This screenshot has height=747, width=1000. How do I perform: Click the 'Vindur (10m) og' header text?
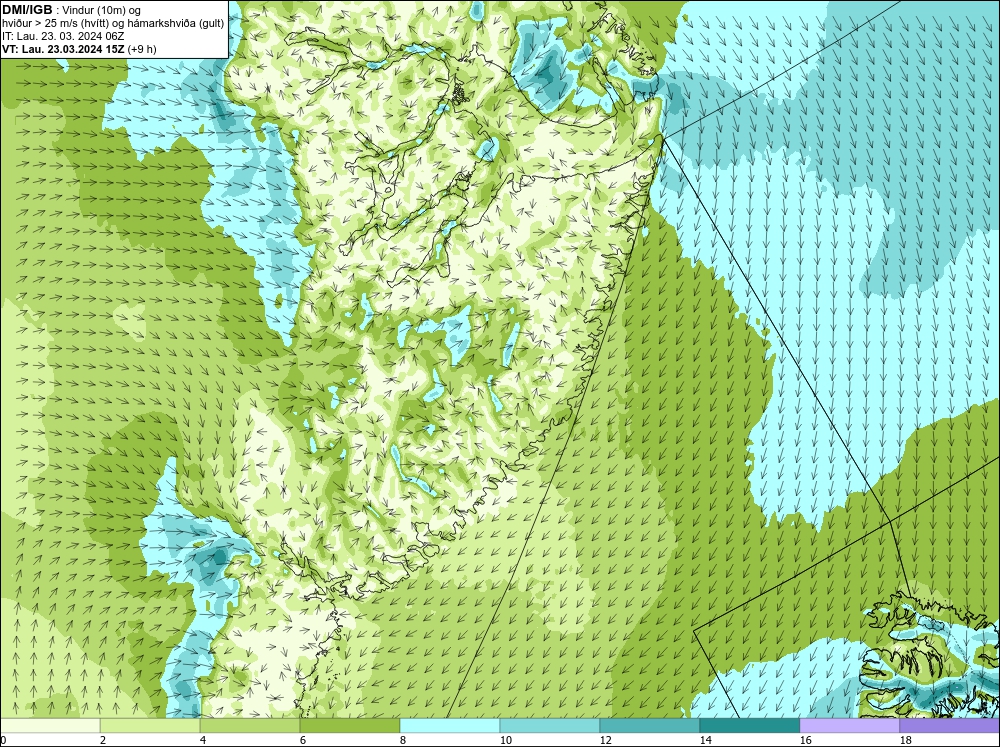tap(101, 10)
